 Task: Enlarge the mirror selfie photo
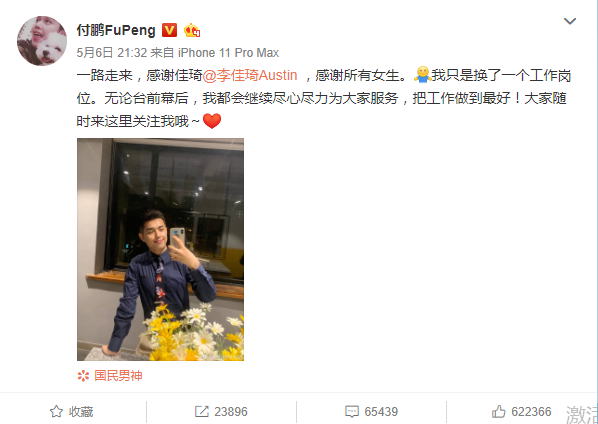[x=161, y=249]
